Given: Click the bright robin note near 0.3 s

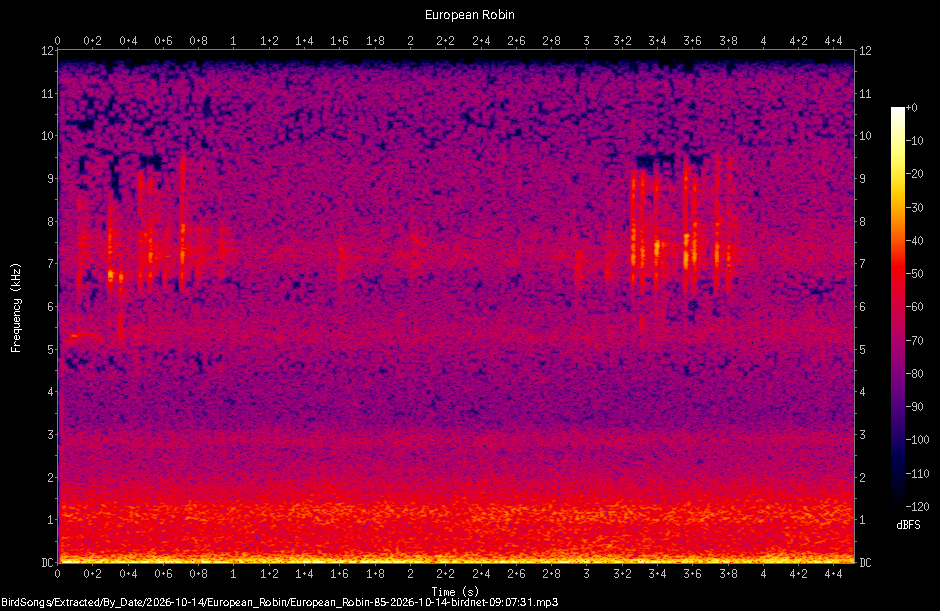Looking at the screenshot, I should 111,275.
